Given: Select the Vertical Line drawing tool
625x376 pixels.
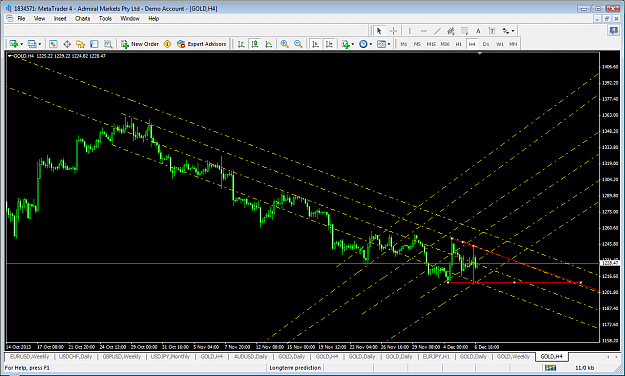Looking at the screenshot, I should pos(409,31).
